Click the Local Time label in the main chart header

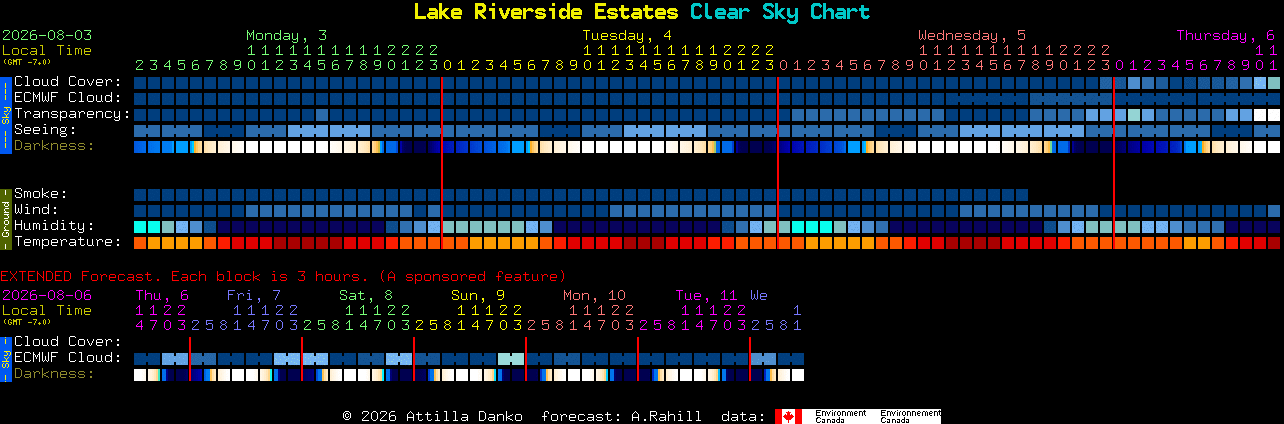coord(47,50)
